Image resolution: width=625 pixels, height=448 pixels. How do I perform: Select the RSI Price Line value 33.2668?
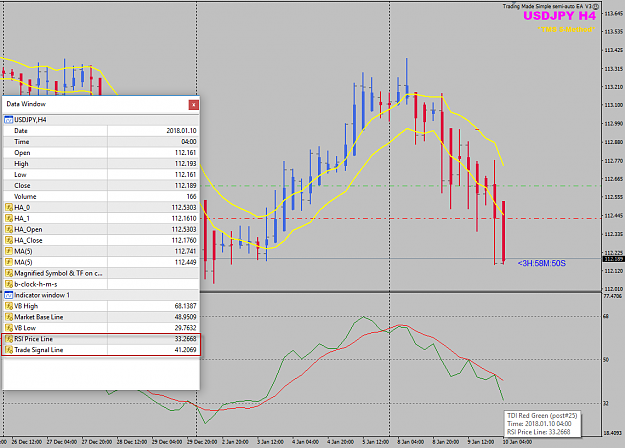[185, 339]
